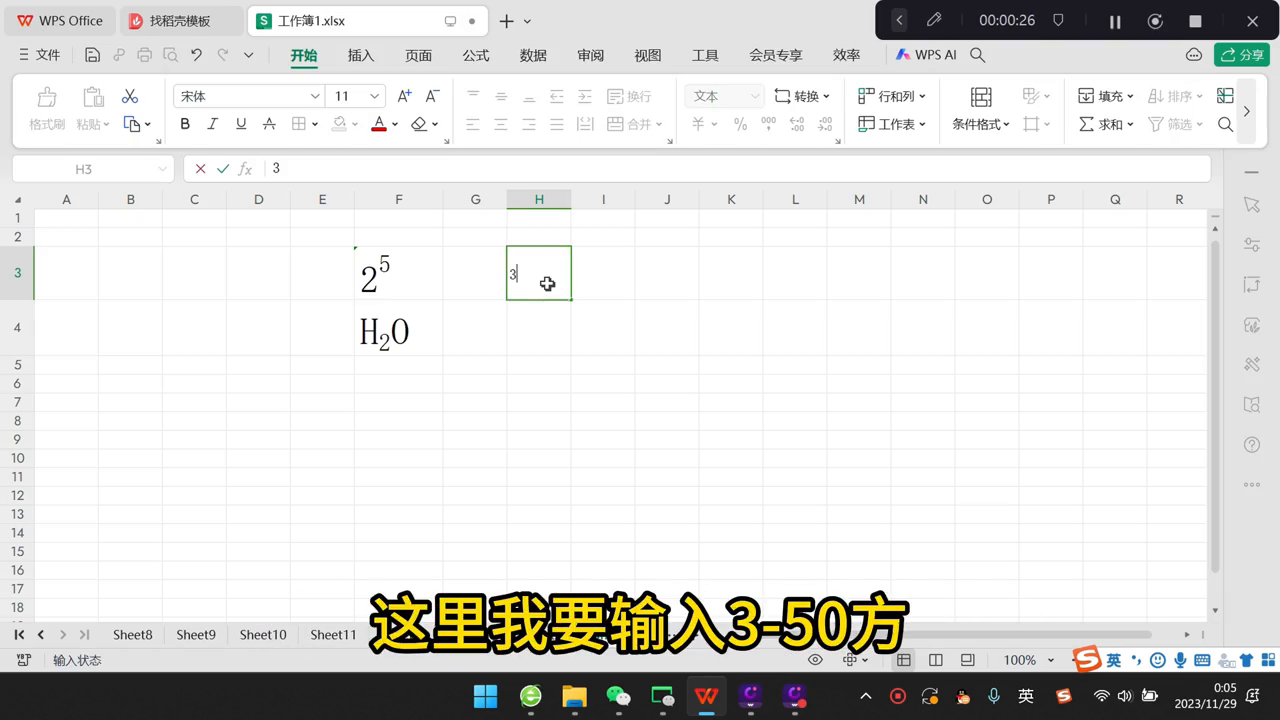Open File Explorer from the taskbar
1280x720 pixels.
coord(574,696)
